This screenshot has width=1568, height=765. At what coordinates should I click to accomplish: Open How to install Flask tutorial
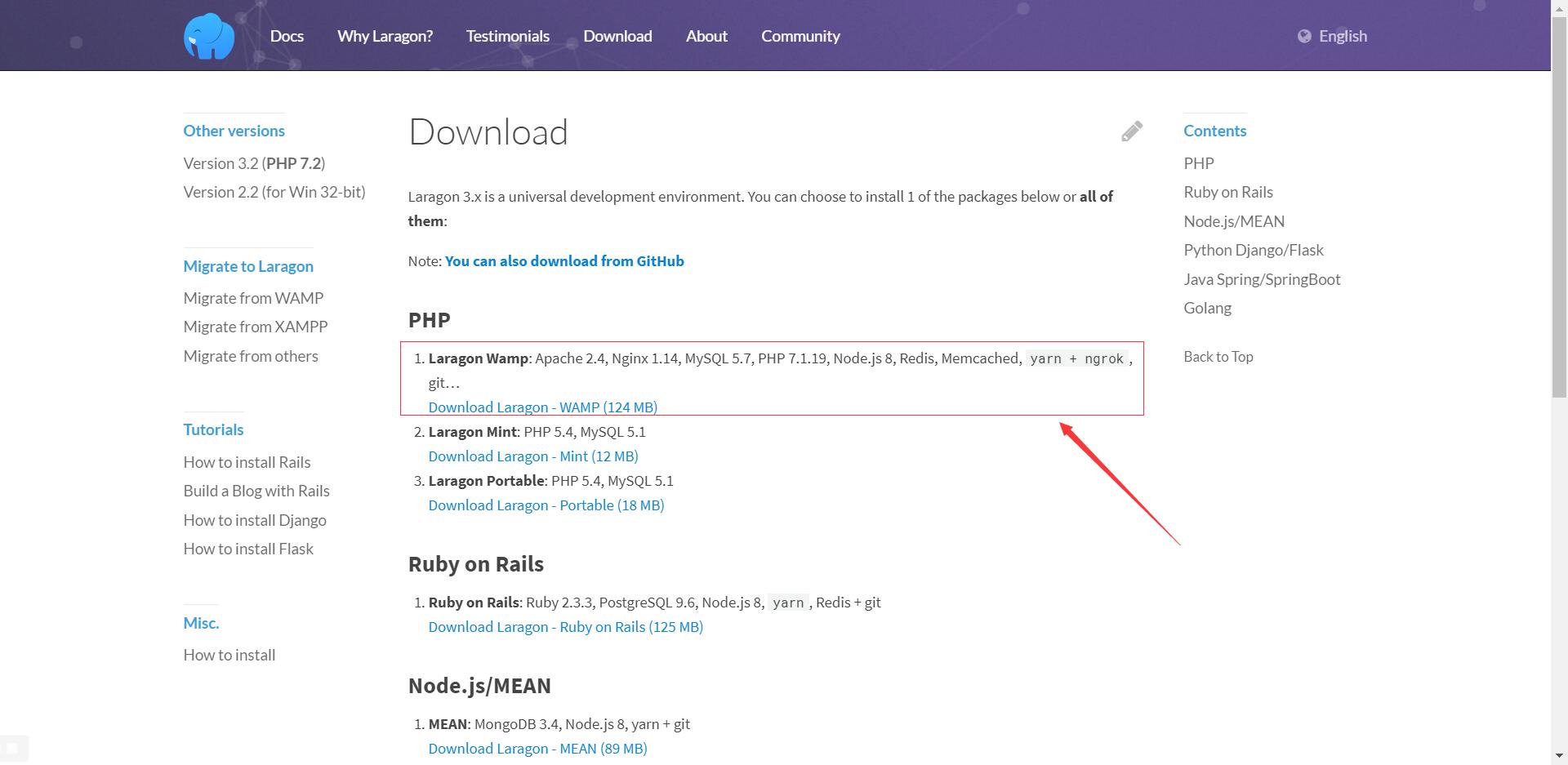coord(248,549)
